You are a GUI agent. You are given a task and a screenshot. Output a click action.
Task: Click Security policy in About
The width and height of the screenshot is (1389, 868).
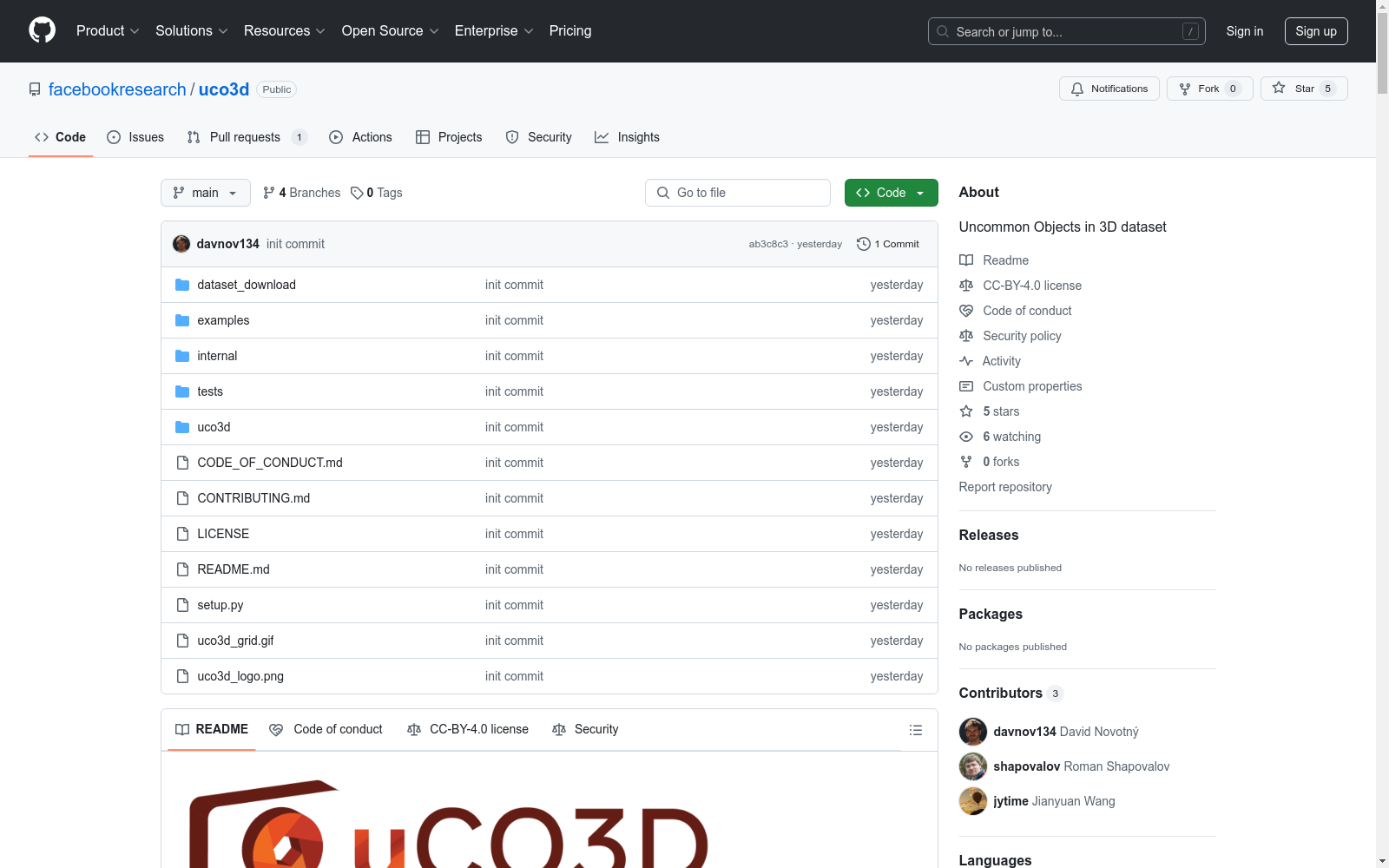(x=1022, y=336)
